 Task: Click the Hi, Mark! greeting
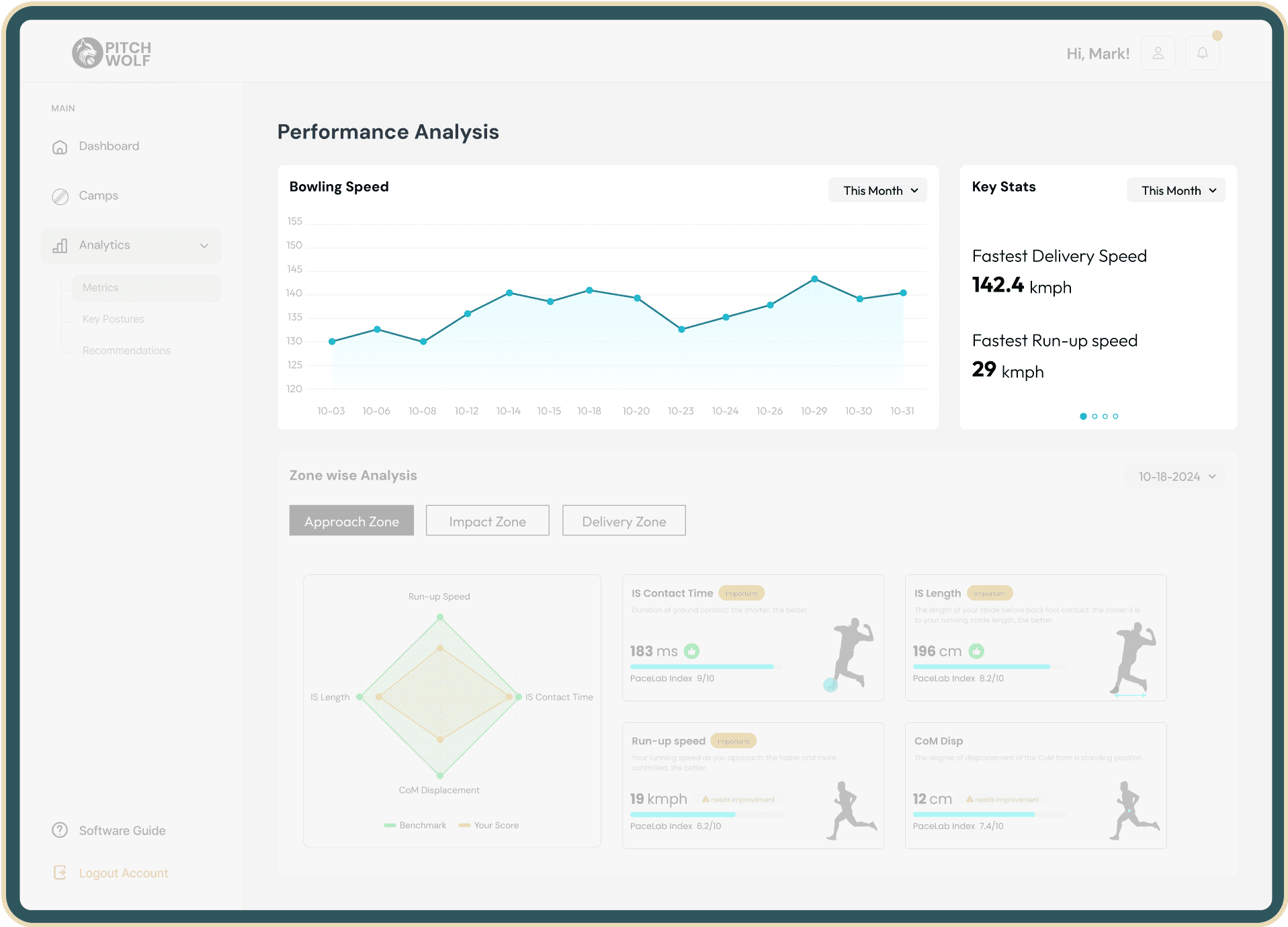pyautogui.click(x=1098, y=54)
